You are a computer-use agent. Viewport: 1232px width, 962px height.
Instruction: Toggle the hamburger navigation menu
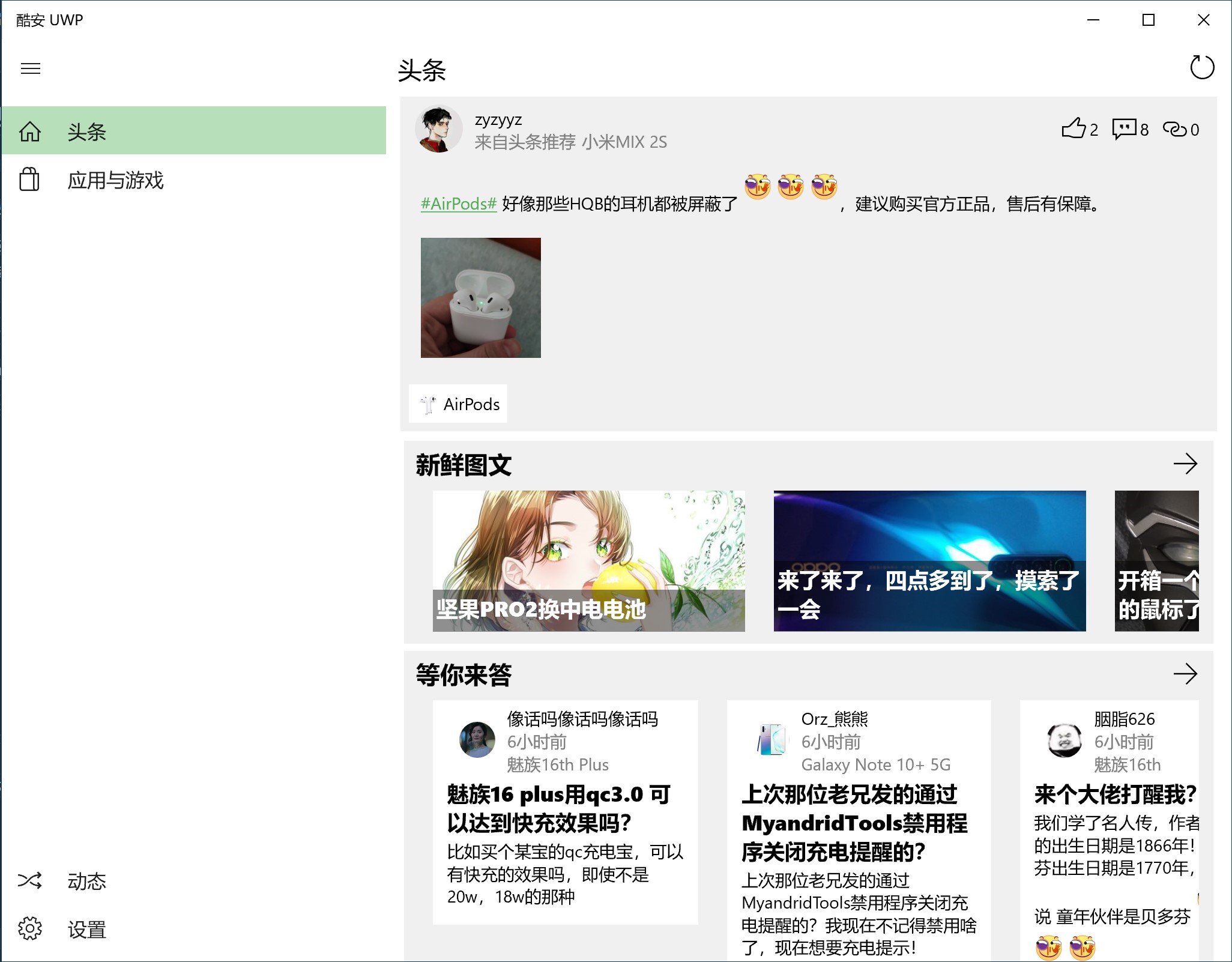[x=31, y=68]
